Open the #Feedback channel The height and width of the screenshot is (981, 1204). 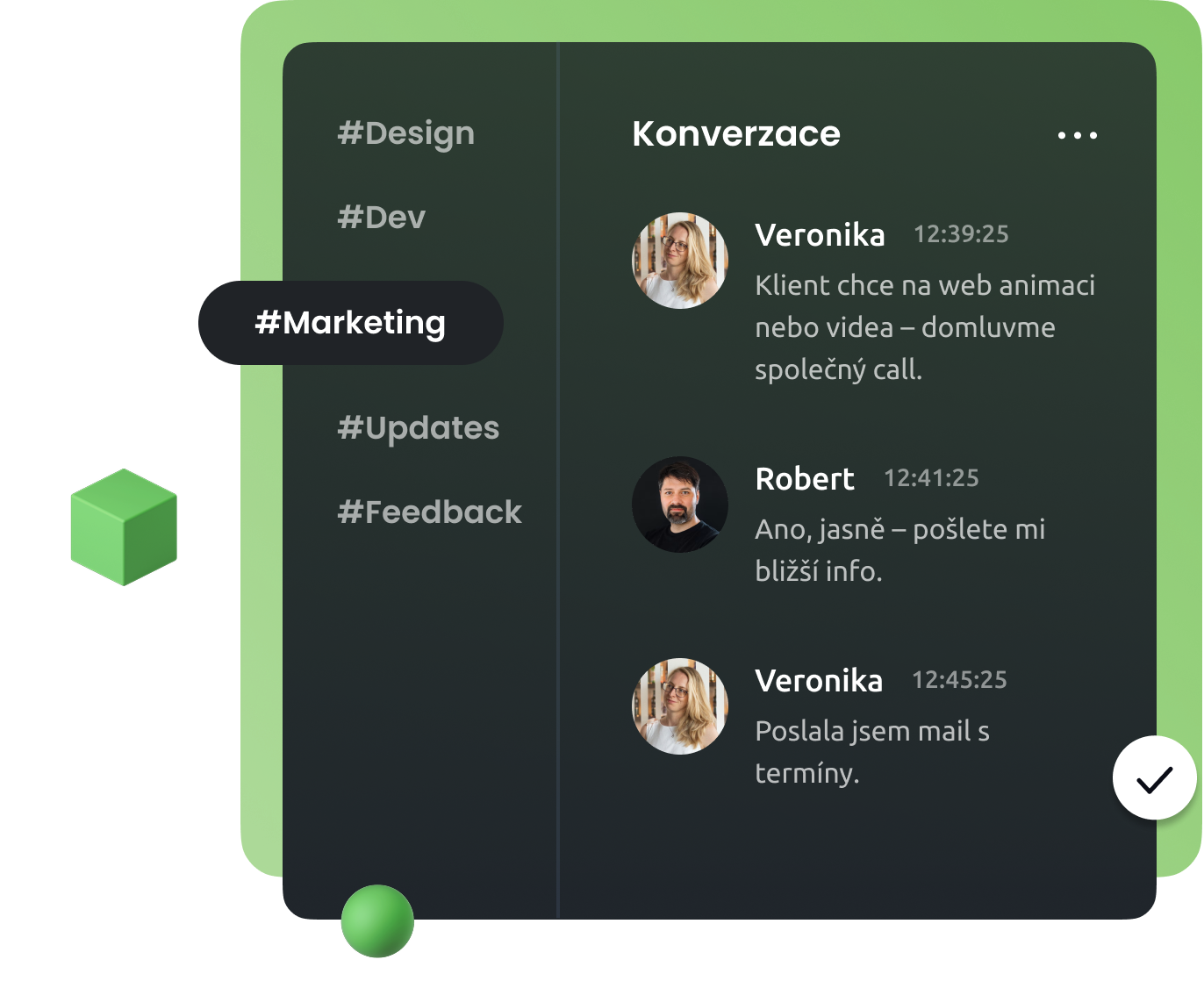tap(430, 512)
